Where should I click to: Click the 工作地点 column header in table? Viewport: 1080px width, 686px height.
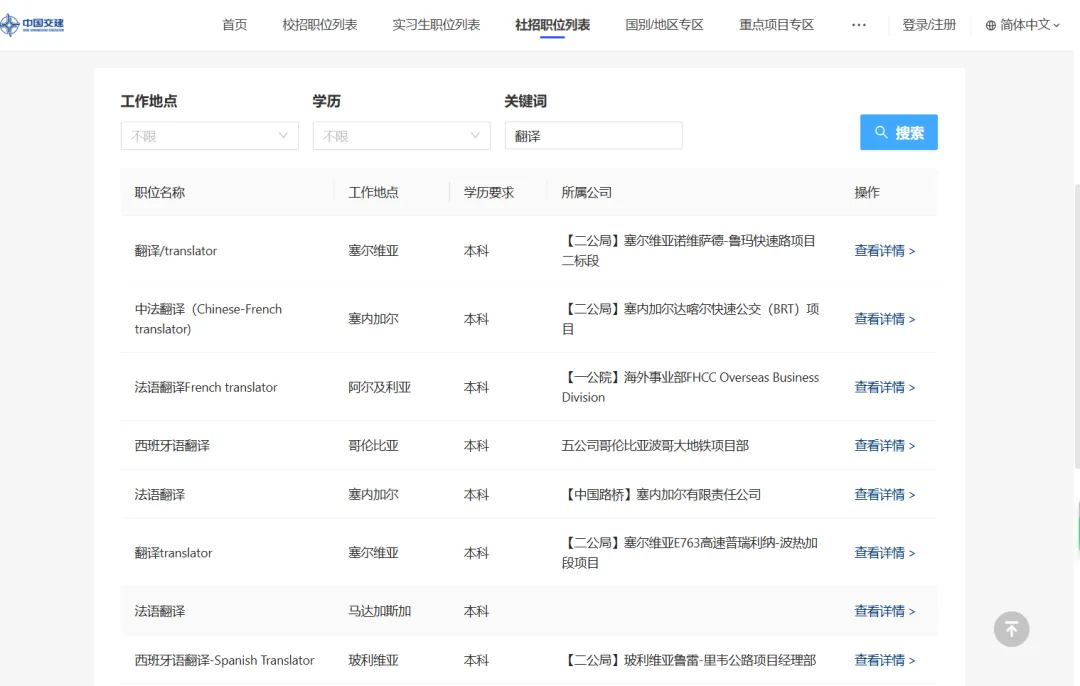[373, 192]
